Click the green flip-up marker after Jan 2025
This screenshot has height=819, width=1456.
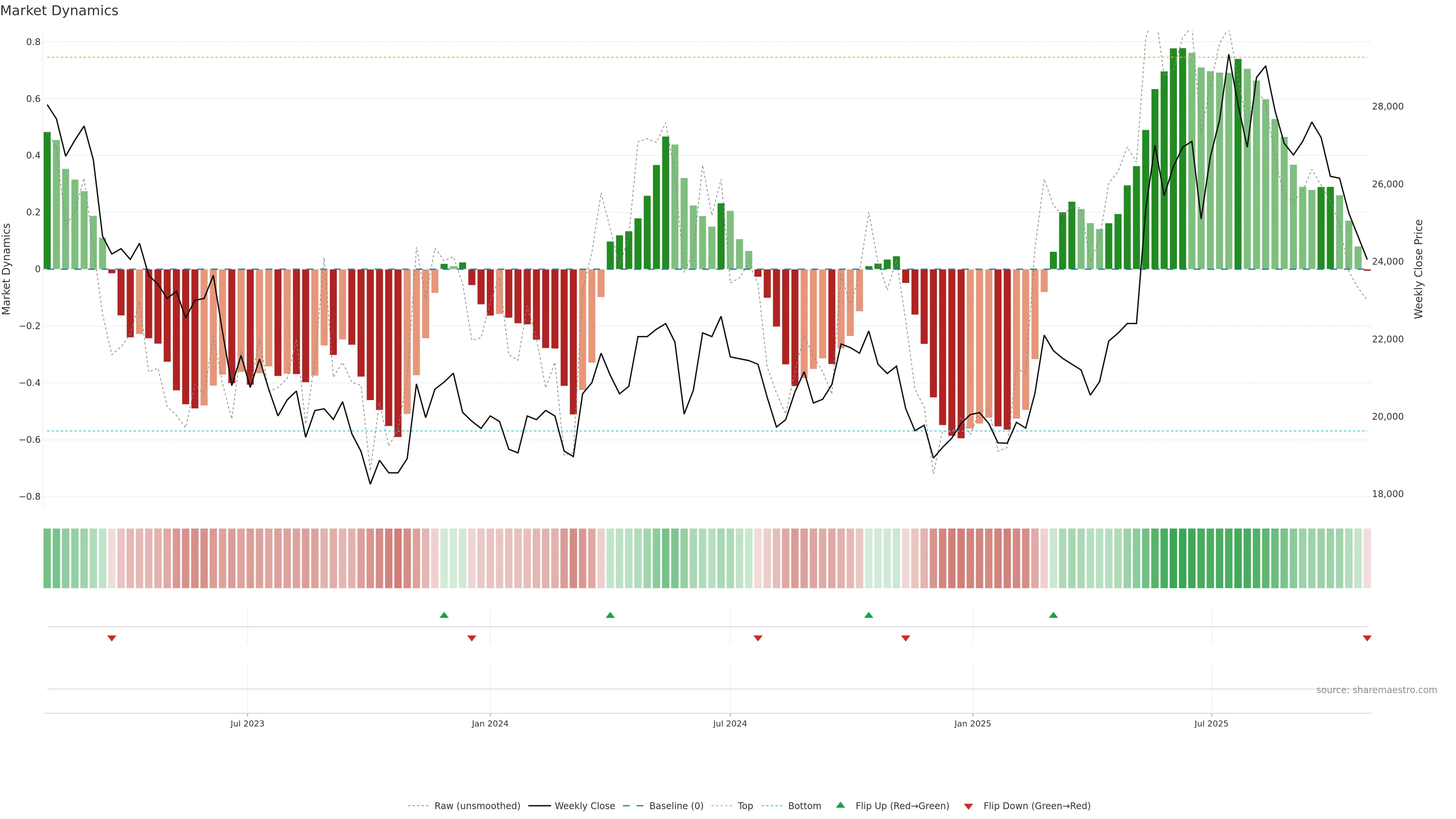click(x=1053, y=615)
